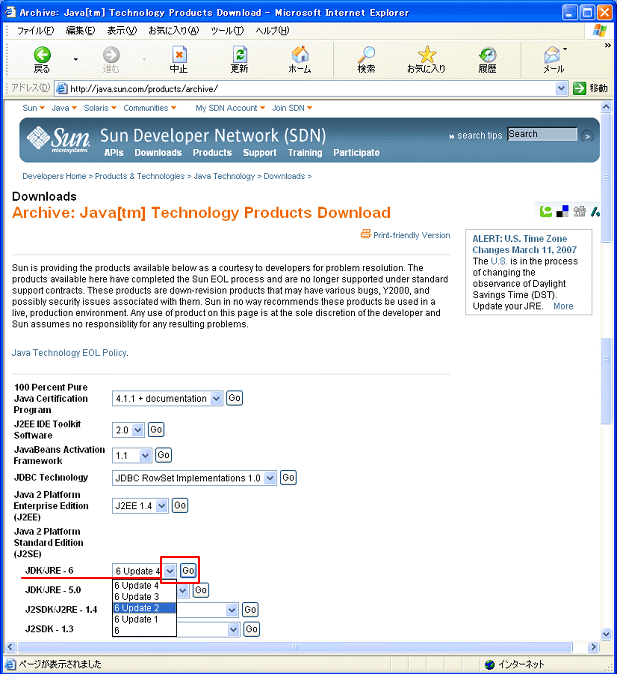This screenshot has width=617, height=674.
Task: Open the J2EE 1.4 version dropdown
Action: [x=162, y=506]
